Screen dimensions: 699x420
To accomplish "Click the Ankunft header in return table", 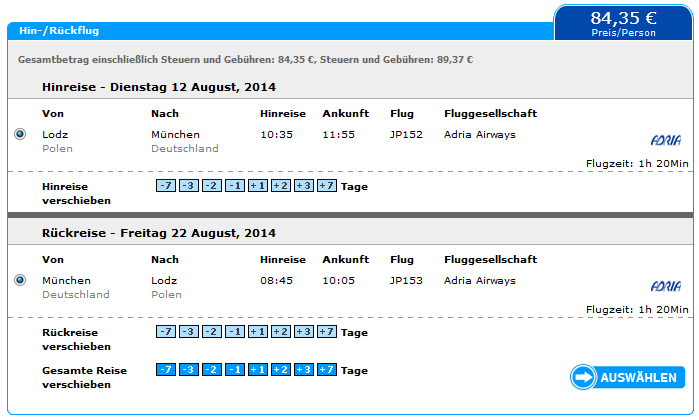I will click(x=345, y=259).
